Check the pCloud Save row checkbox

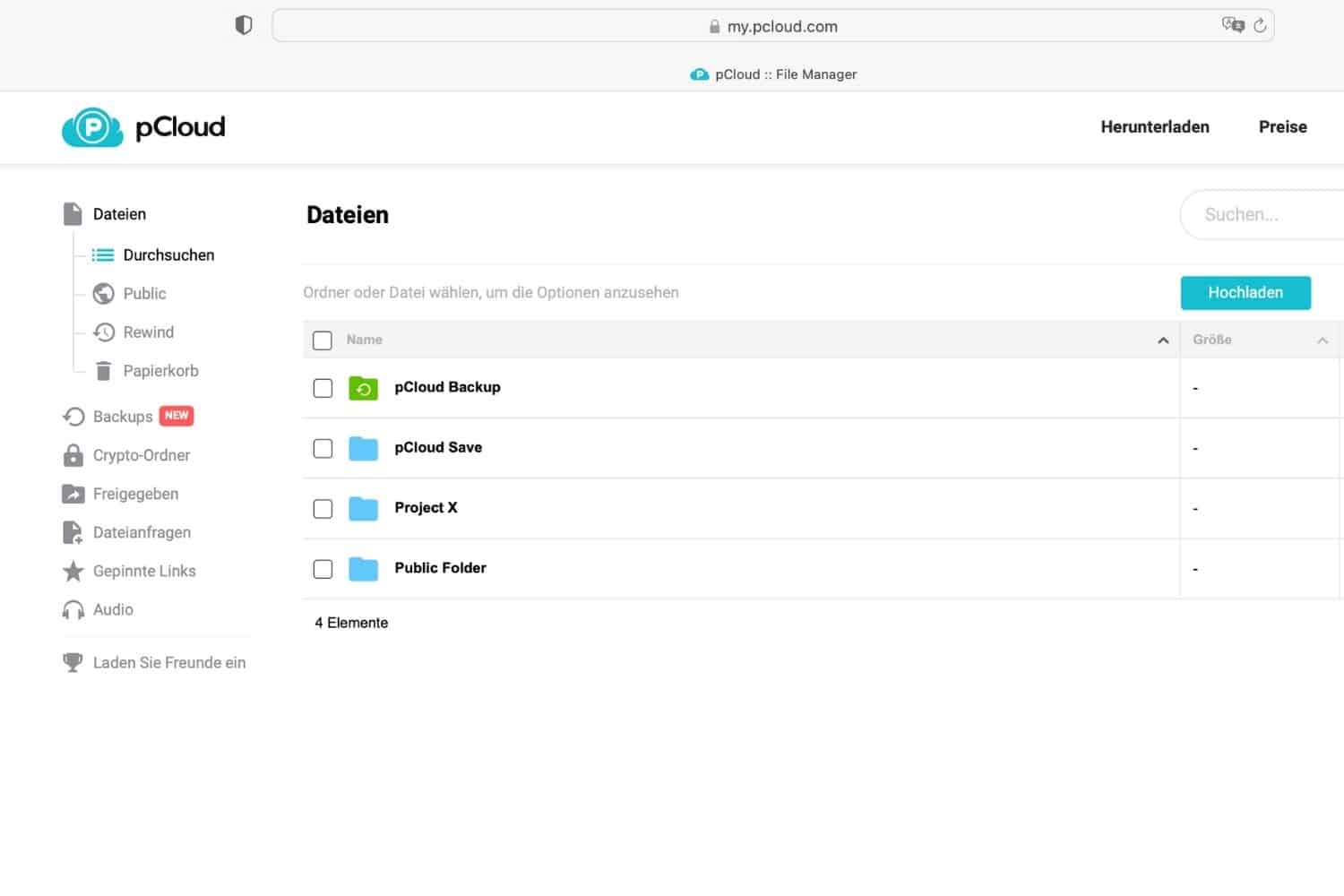coord(323,448)
